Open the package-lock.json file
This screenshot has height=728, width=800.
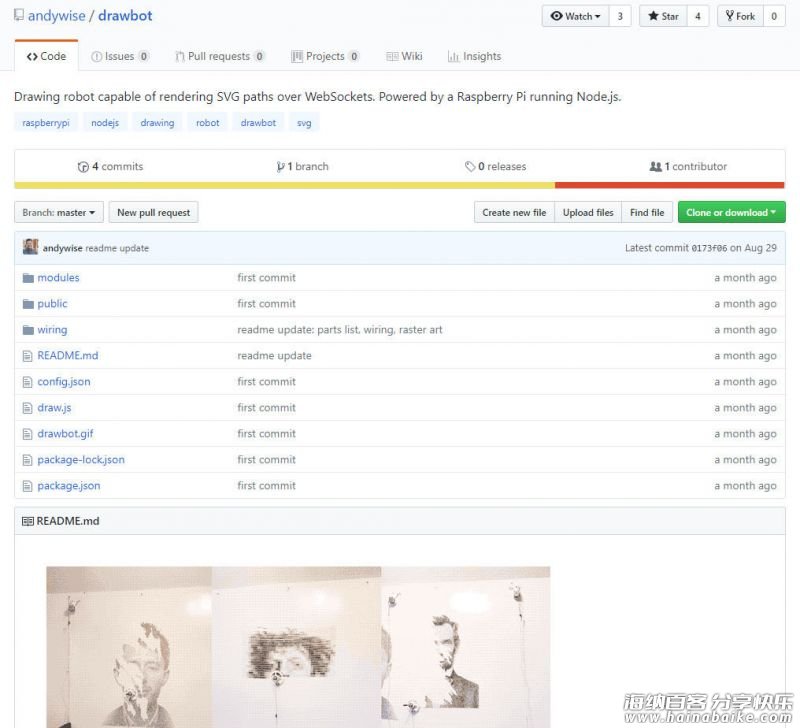tap(81, 460)
